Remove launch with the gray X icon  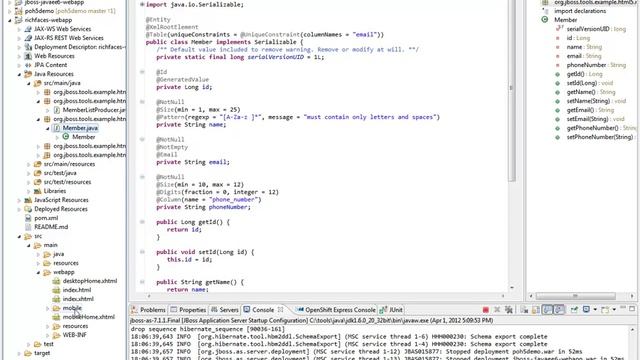(497, 309)
